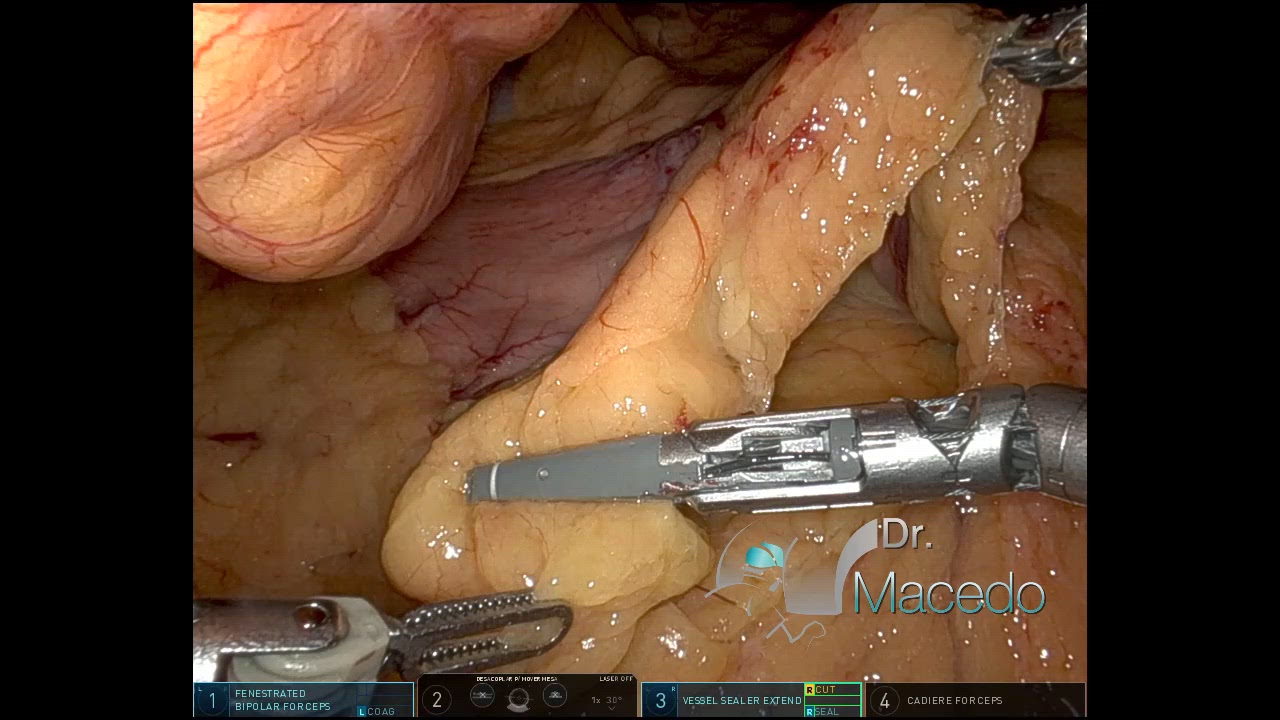Click the SEAL energy label
Image resolution: width=1280 pixels, height=720 pixels.
pyautogui.click(x=827, y=712)
